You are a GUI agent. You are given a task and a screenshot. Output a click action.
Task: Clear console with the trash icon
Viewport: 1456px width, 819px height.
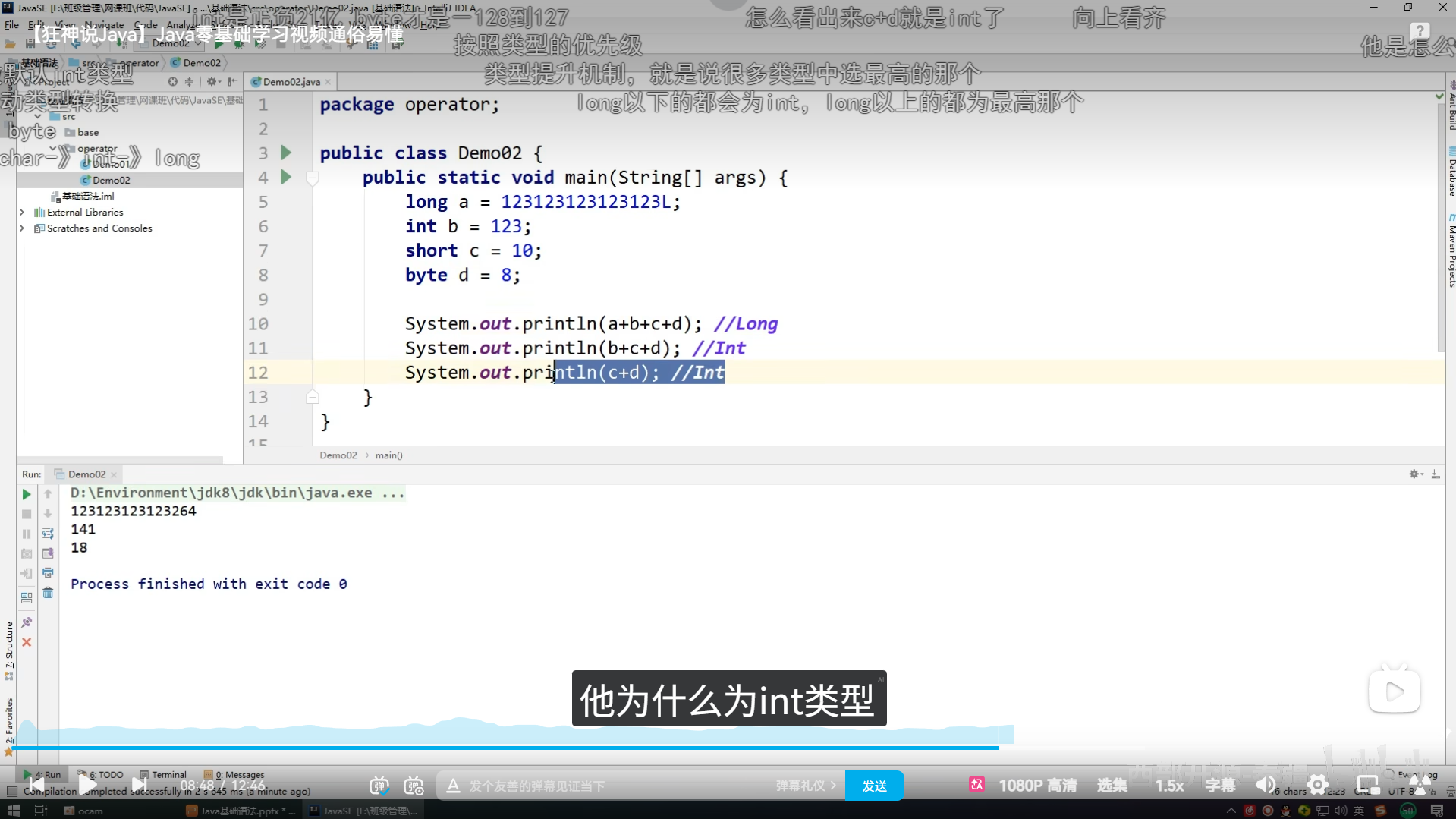tap(48, 593)
